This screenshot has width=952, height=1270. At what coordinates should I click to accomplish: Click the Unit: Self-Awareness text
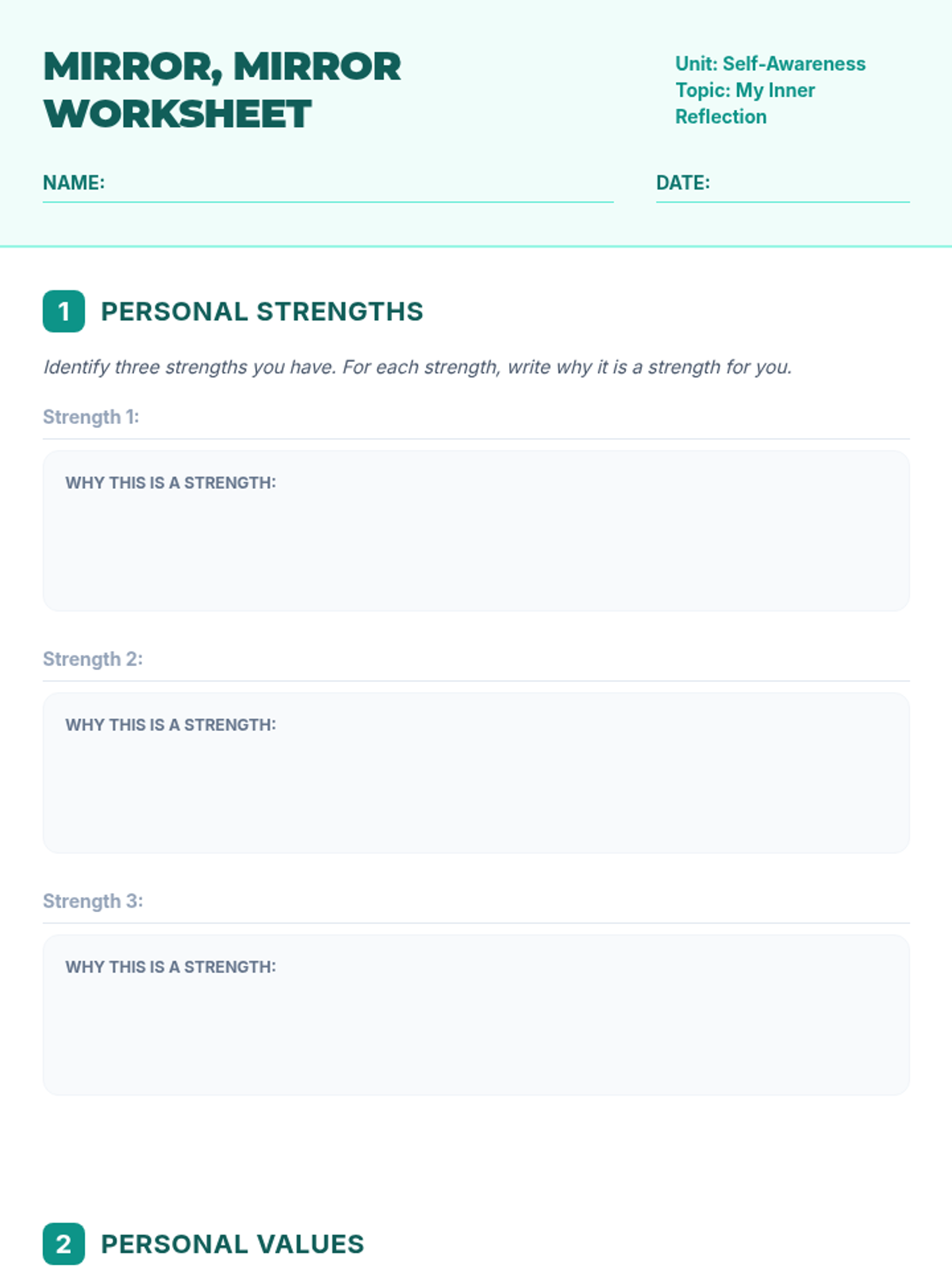point(770,63)
